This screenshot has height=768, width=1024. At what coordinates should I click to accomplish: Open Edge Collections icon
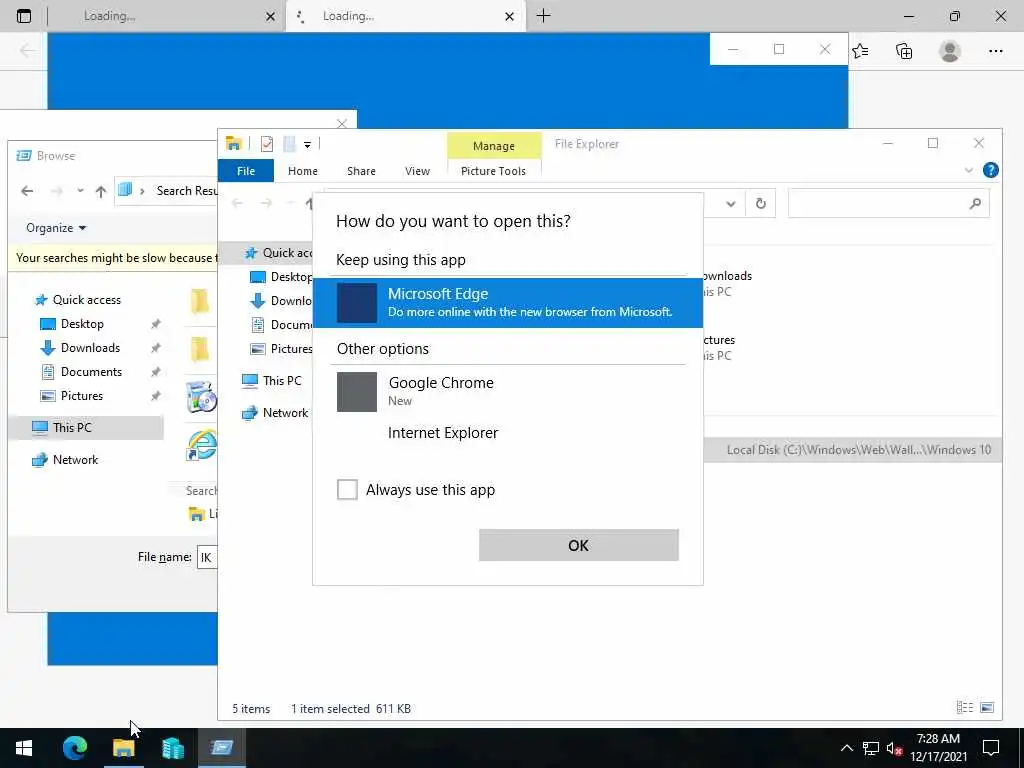pyautogui.click(x=904, y=51)
